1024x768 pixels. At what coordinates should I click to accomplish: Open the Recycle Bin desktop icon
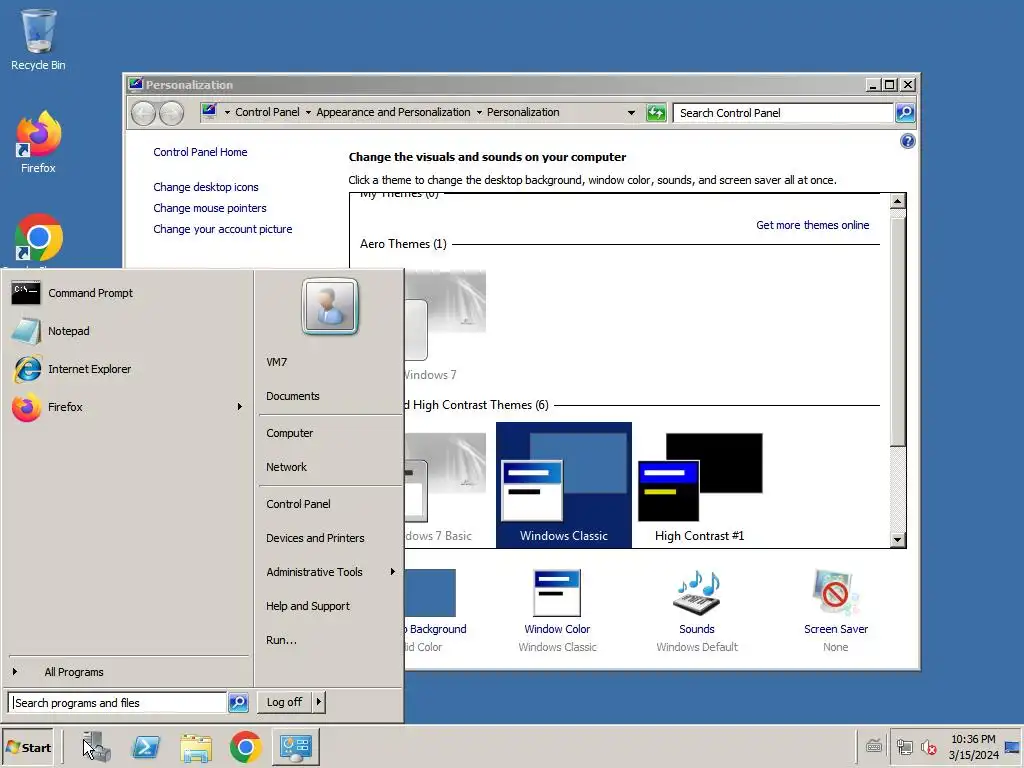[38, 39]
